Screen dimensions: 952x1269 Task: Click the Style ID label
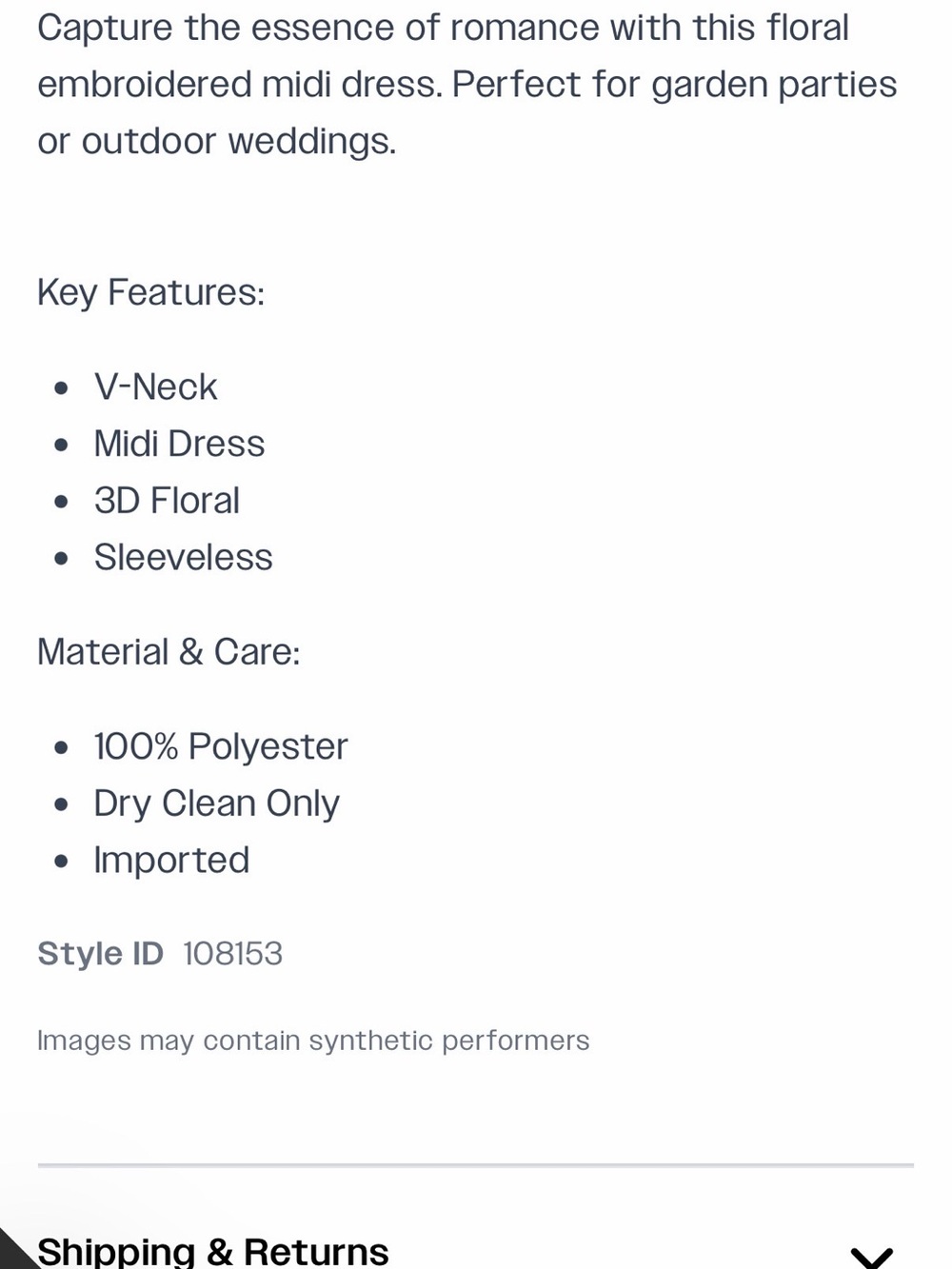point(100,954)
